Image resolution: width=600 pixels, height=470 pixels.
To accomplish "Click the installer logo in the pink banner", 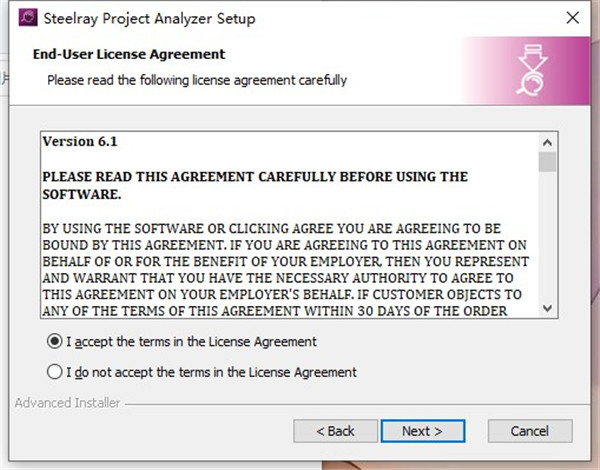I will 532,70.
